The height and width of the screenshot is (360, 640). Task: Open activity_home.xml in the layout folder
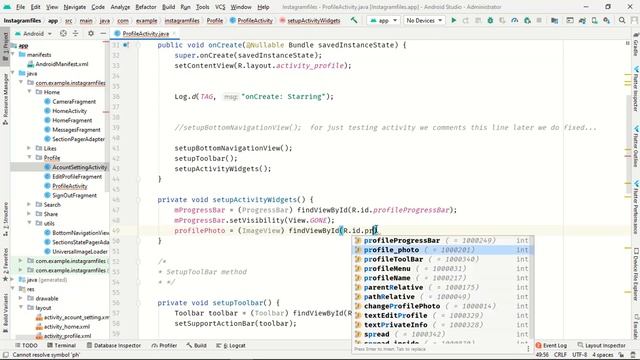click(67, 327)
